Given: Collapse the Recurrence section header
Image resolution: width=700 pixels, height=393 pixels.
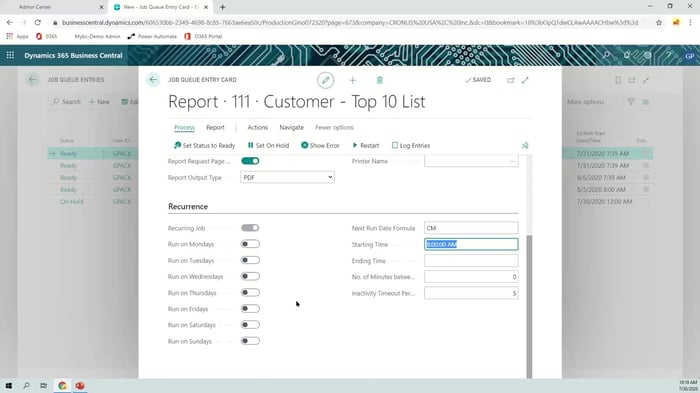Looking at the screenshot, I should pos(188,207).
